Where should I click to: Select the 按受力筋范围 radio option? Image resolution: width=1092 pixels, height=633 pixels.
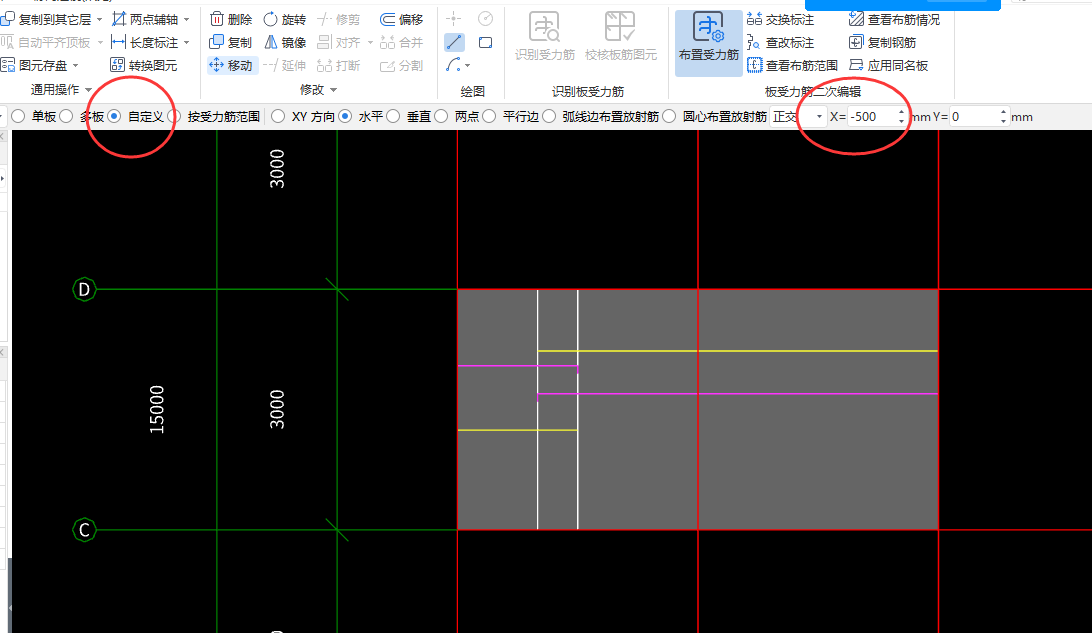click(174, 116)
